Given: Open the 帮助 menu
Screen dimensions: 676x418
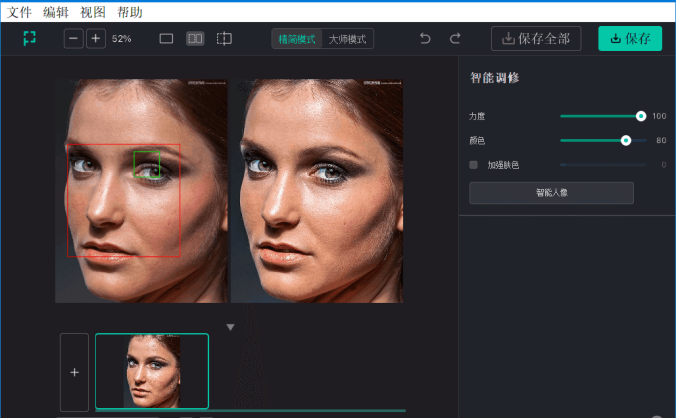Looking at the screenshot, I should [129, 12].
